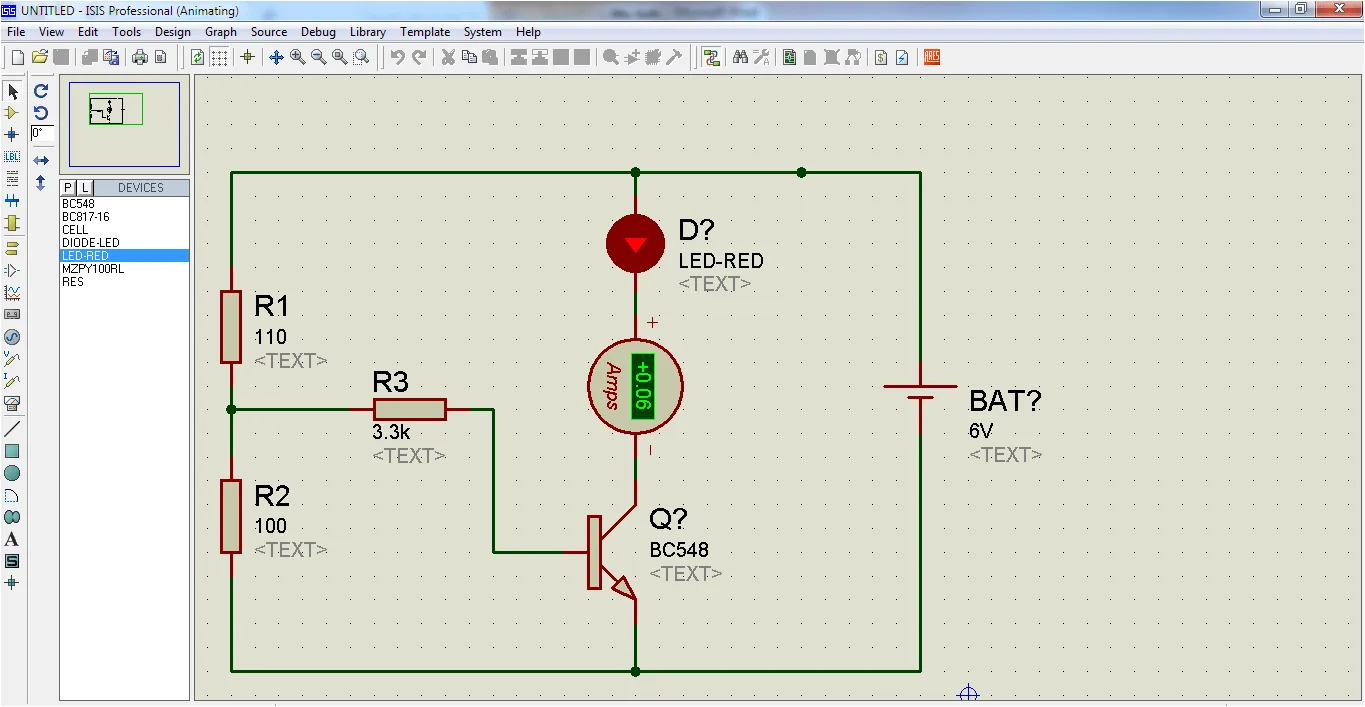
Task: Select the 2D text A tool
Action: [x=12, y=539]
